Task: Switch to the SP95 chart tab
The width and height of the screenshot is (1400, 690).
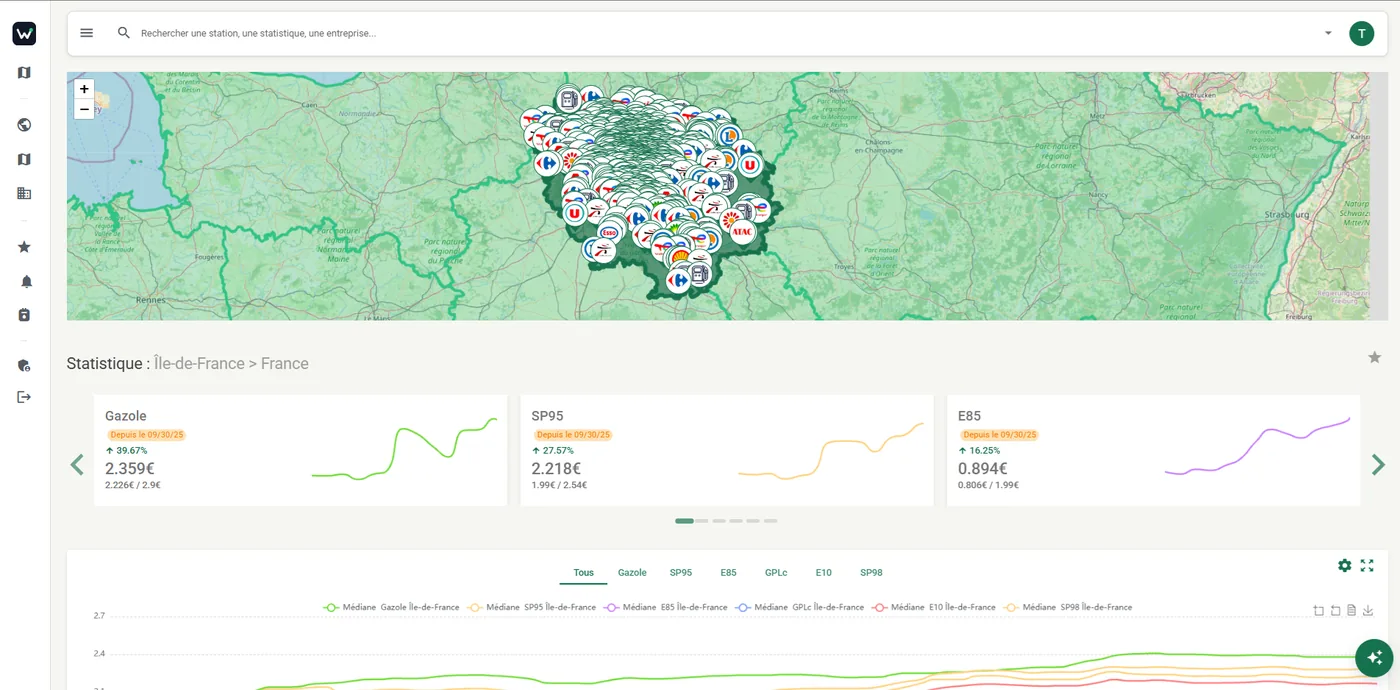Action: [x=681, y=573]
